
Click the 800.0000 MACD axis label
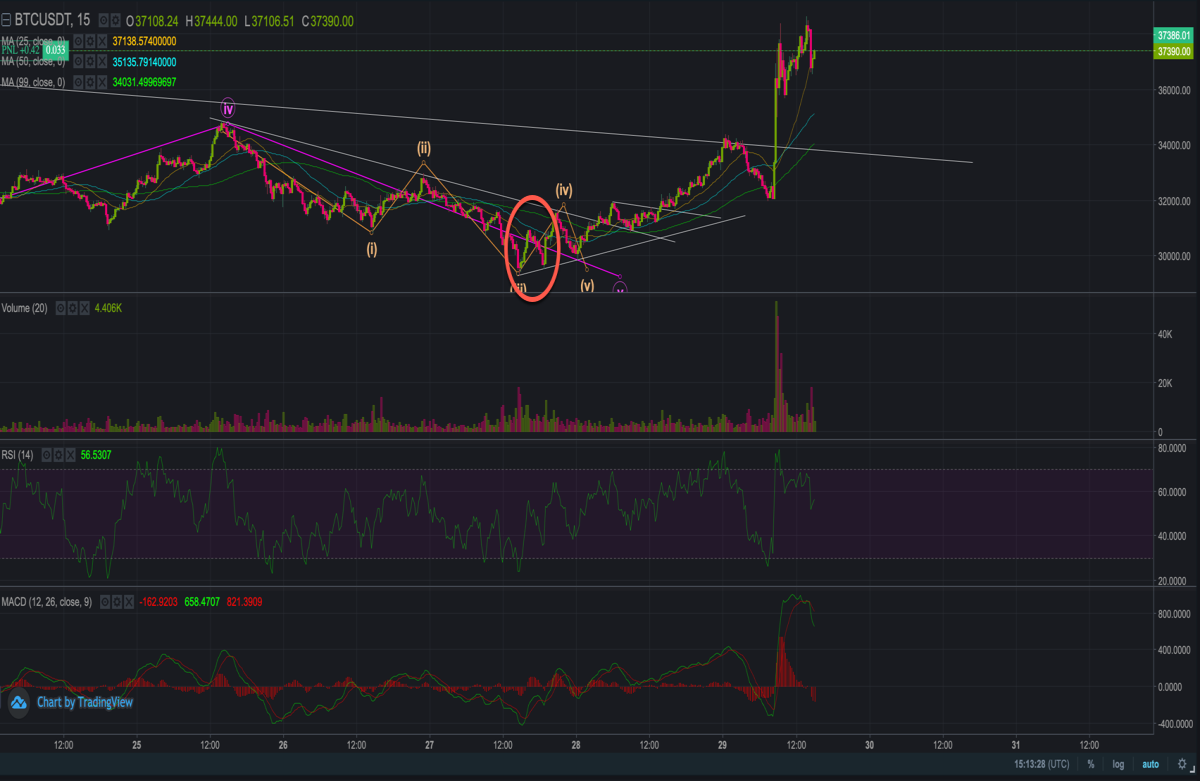(x=1173, y=613)
